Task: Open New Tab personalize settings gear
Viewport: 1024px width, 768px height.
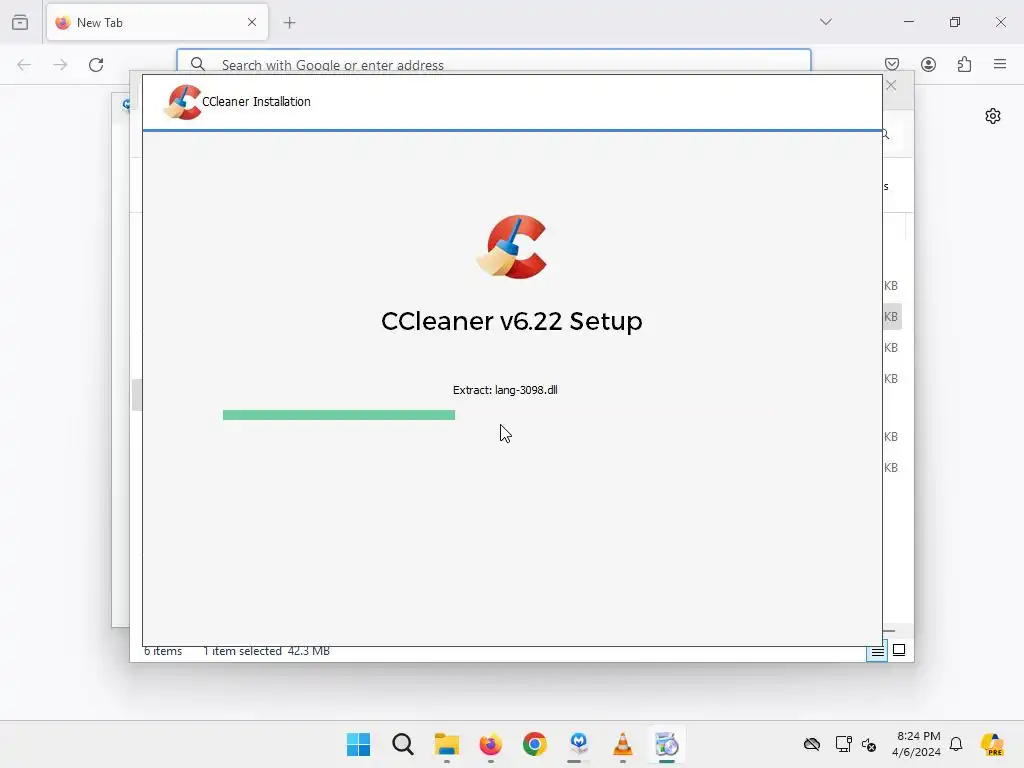Action: [x=993, y=116]
